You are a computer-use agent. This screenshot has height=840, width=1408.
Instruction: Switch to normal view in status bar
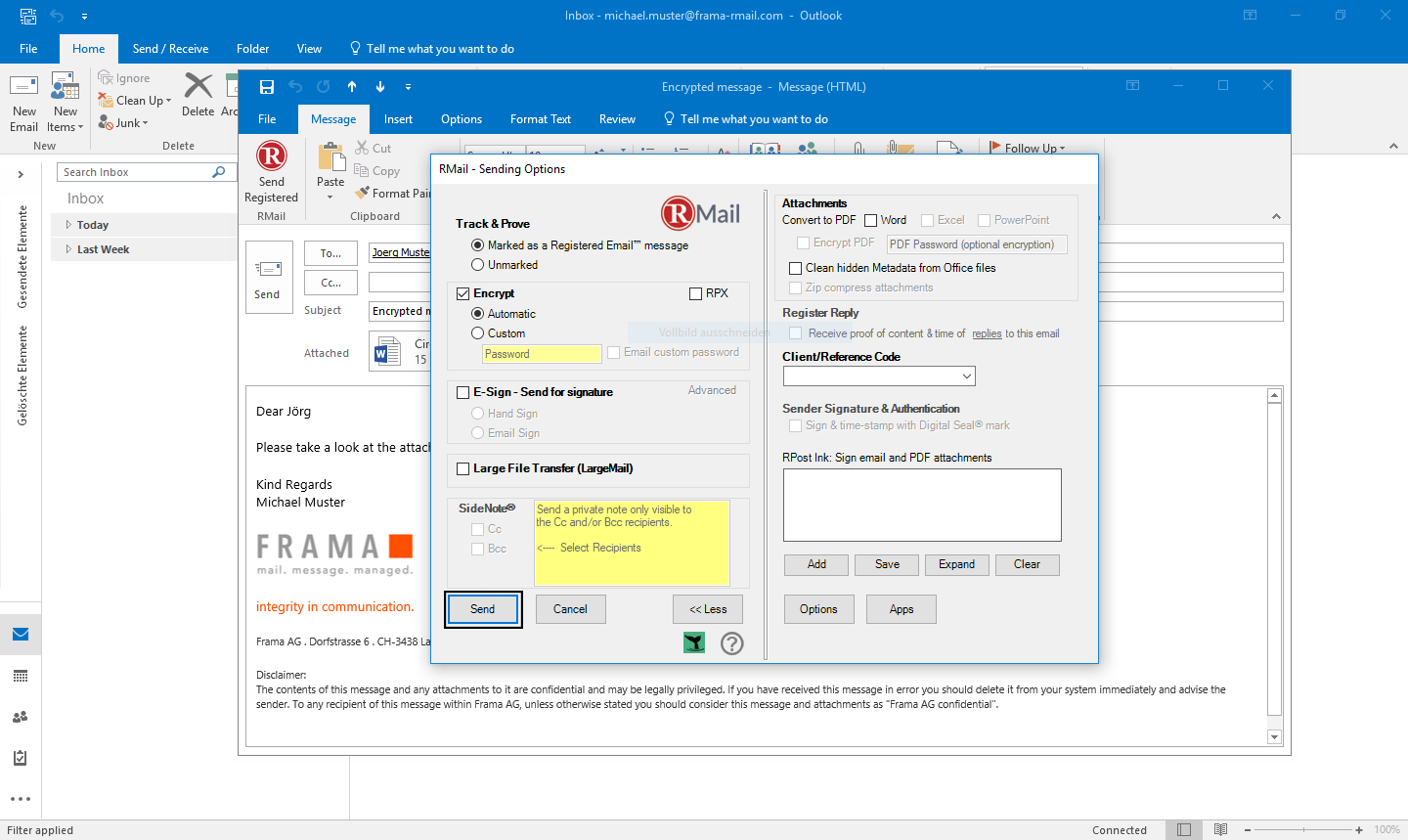[1184, 830]
